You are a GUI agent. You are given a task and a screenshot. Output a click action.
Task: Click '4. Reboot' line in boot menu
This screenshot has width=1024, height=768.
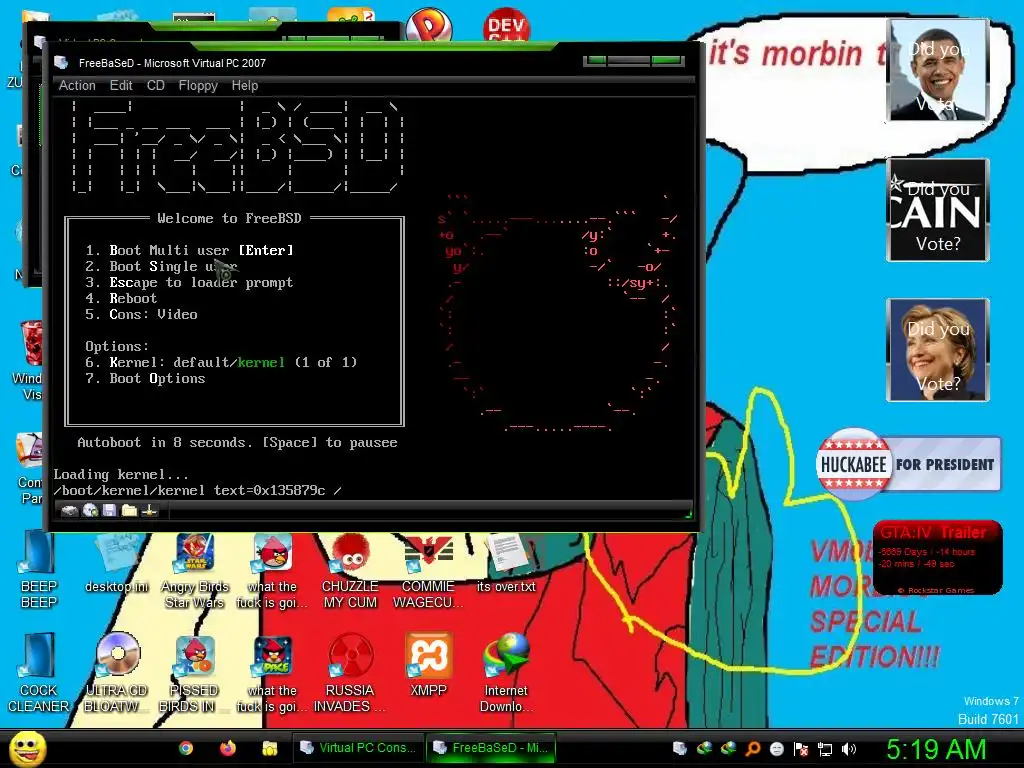point(121,298)
